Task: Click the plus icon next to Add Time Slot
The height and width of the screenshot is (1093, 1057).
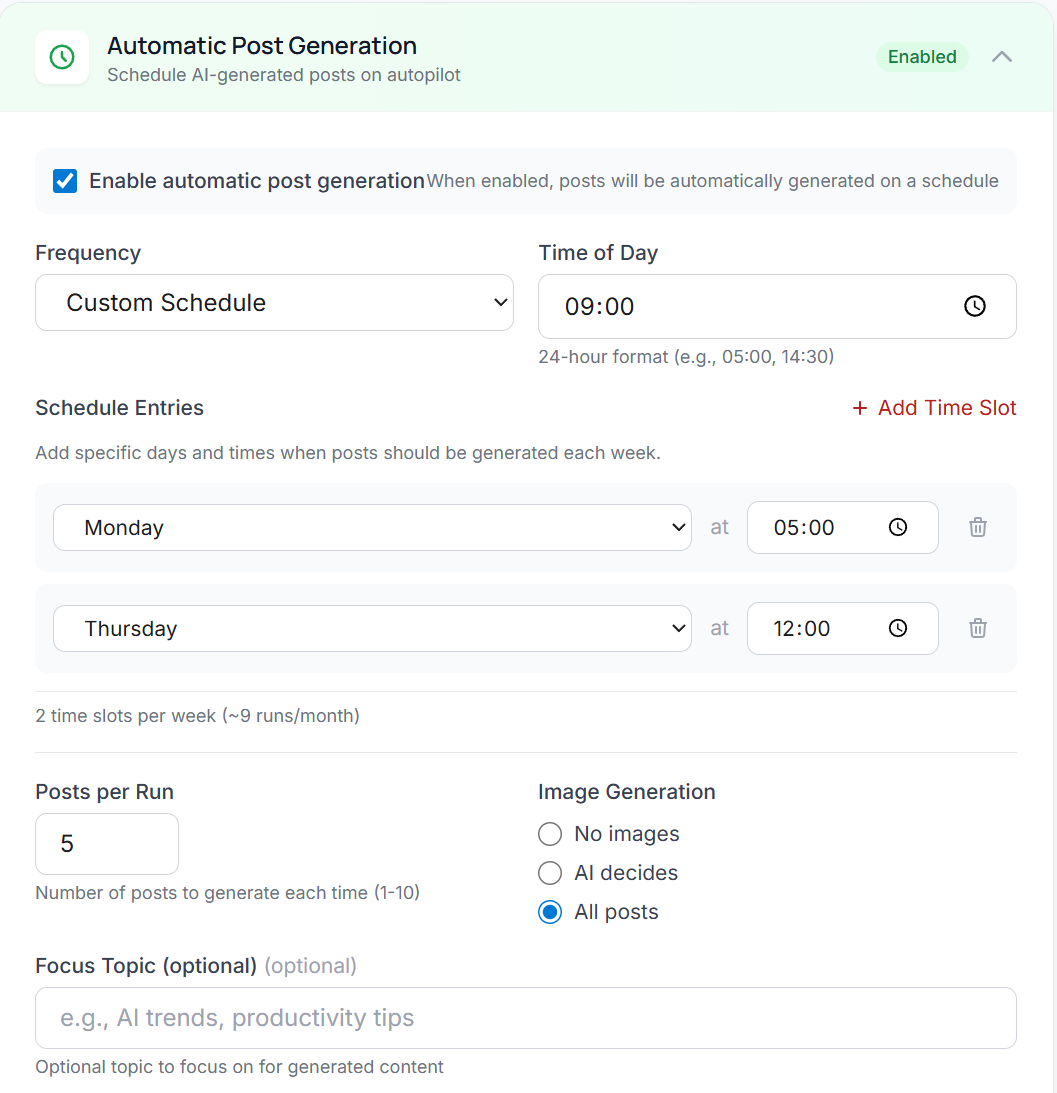Action: [860, 408]
